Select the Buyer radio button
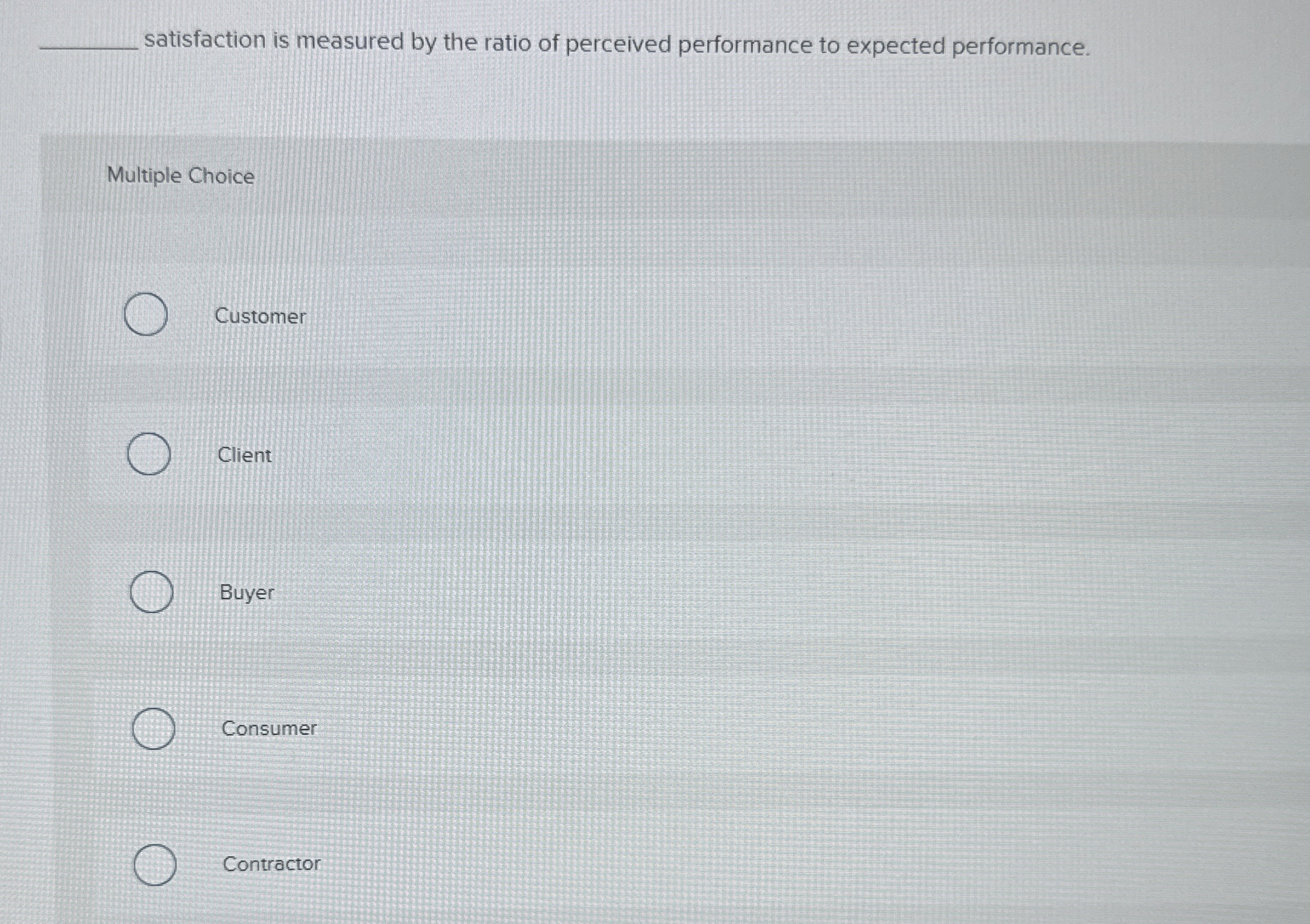This screenshot has width=1310, height=924. click(151, 593)
